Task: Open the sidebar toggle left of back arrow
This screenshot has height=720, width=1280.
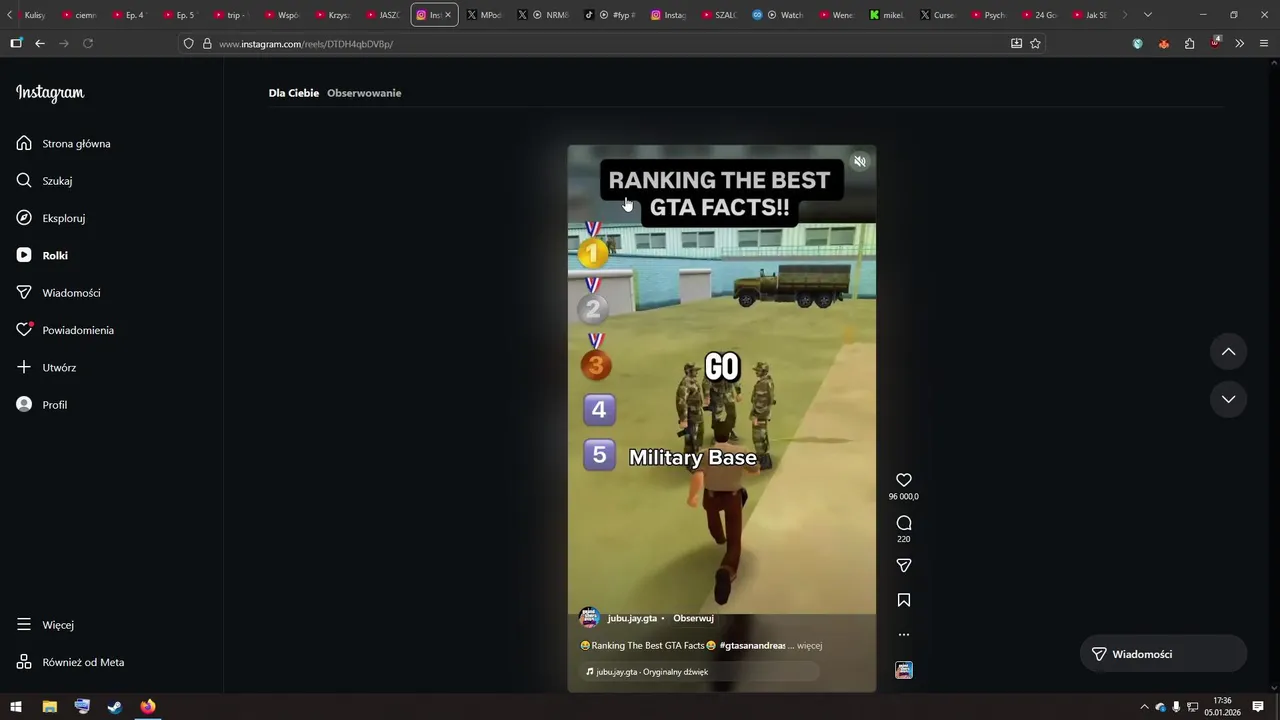Action: pos(16,43)
